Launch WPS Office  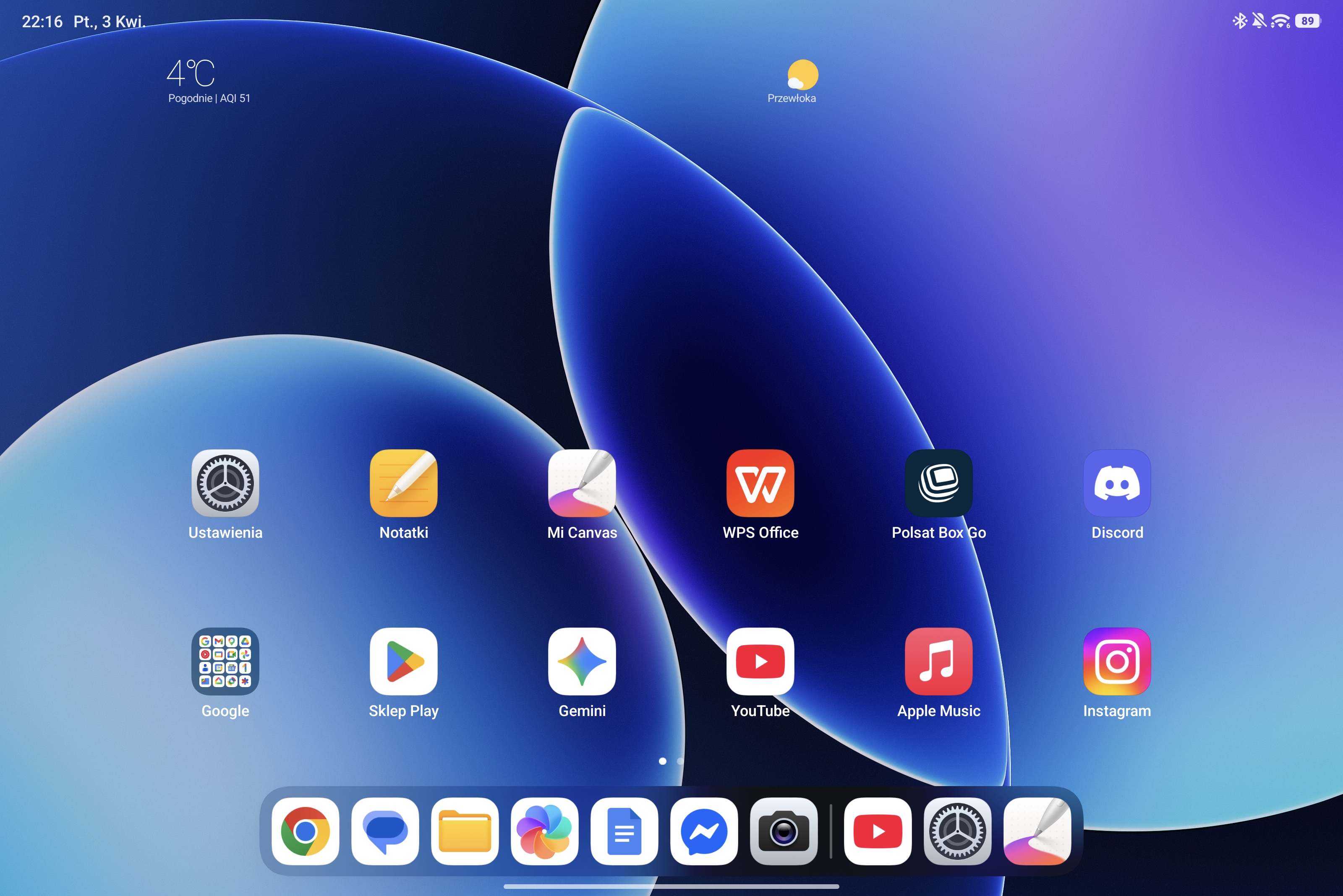click(760, 483)
